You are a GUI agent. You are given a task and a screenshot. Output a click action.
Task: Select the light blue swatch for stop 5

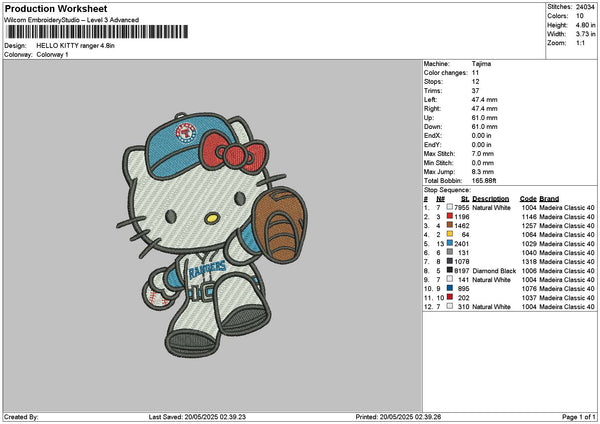(451, 244)
